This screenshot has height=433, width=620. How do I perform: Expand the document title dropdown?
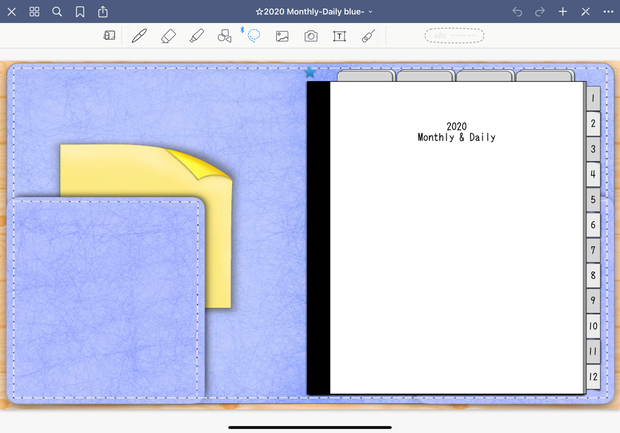pyautogui.click(x=314, y=12)
